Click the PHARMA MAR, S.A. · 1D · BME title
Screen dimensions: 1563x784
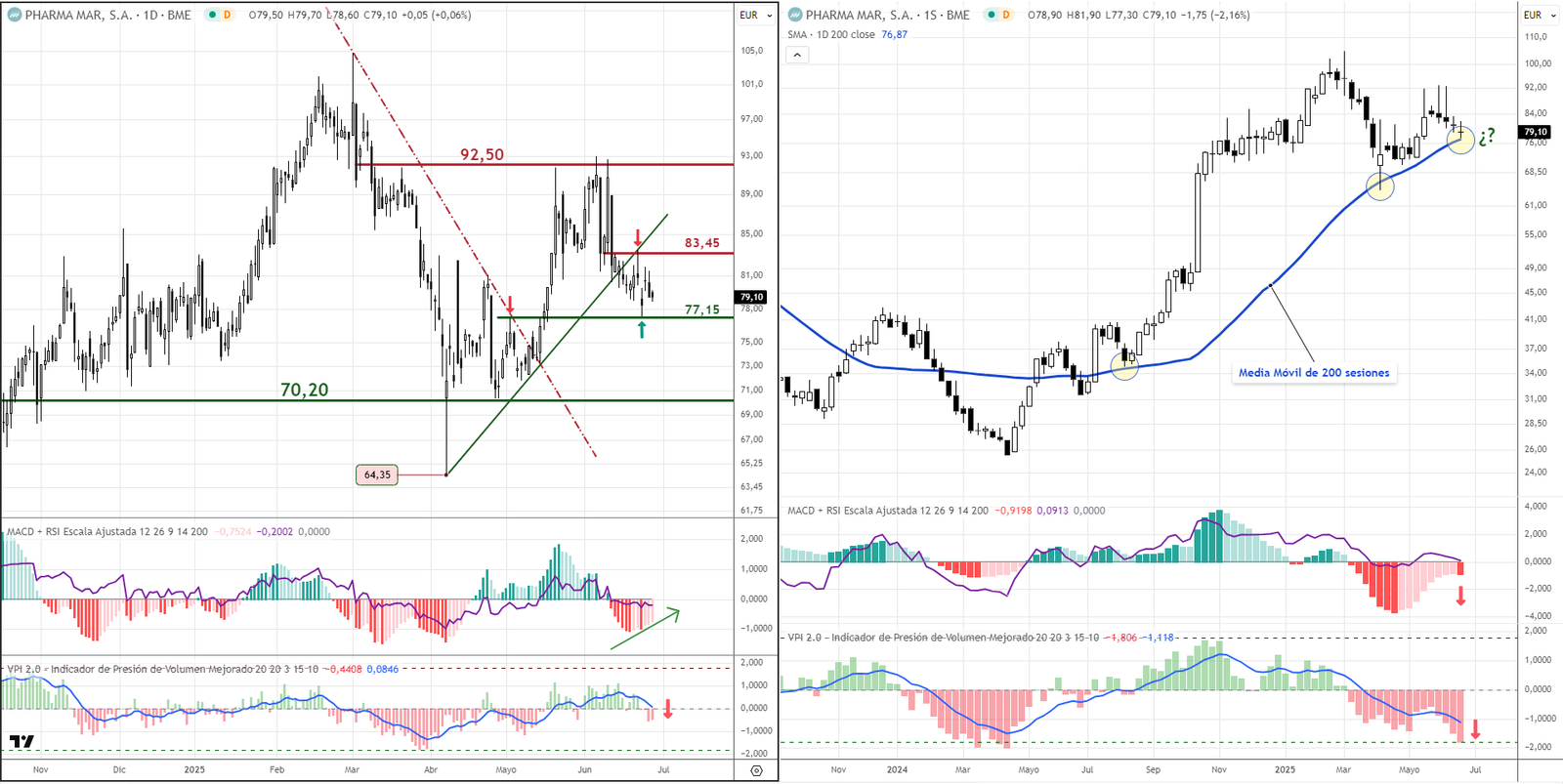pos(108,15)
